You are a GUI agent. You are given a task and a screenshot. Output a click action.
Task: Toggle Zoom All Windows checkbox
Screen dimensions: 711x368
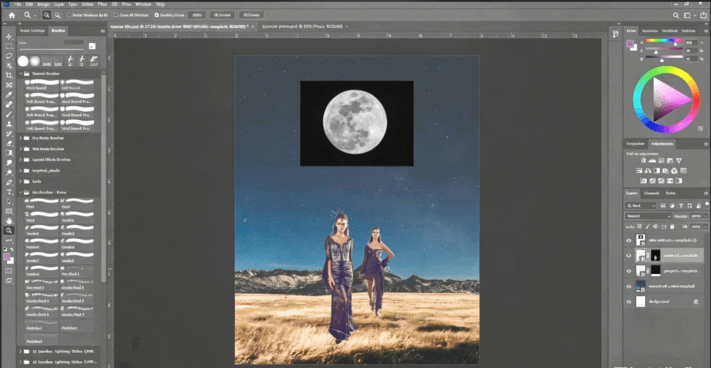[x=116, y=15]
